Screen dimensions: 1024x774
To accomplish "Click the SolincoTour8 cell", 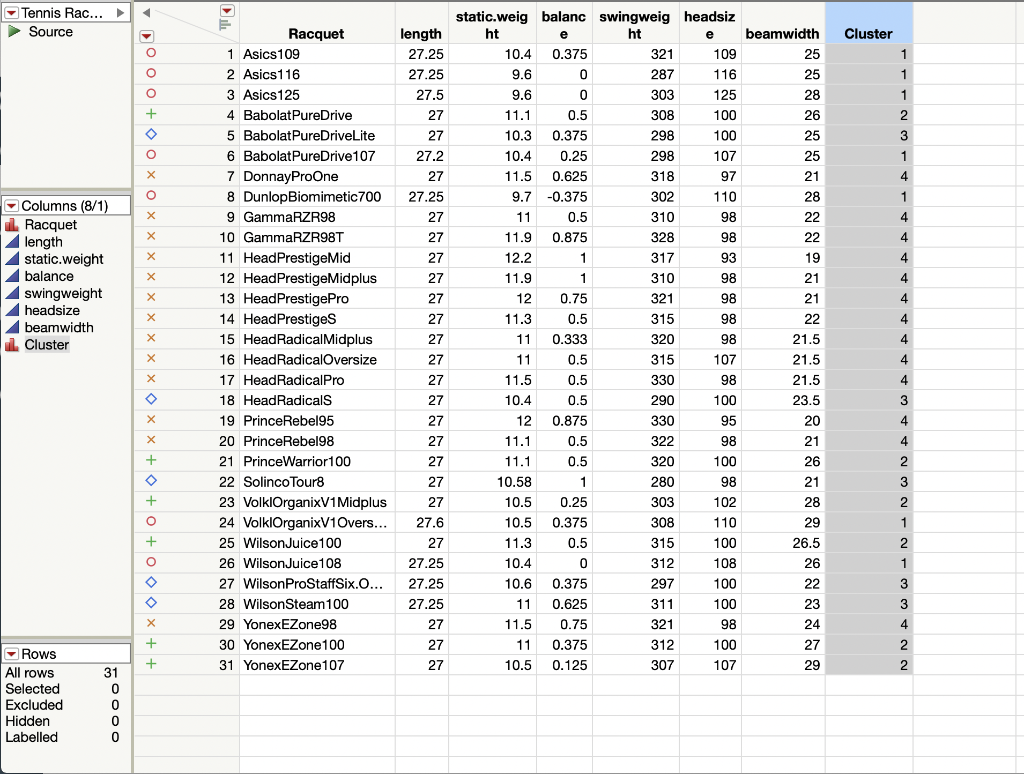I will coord(283,482).
